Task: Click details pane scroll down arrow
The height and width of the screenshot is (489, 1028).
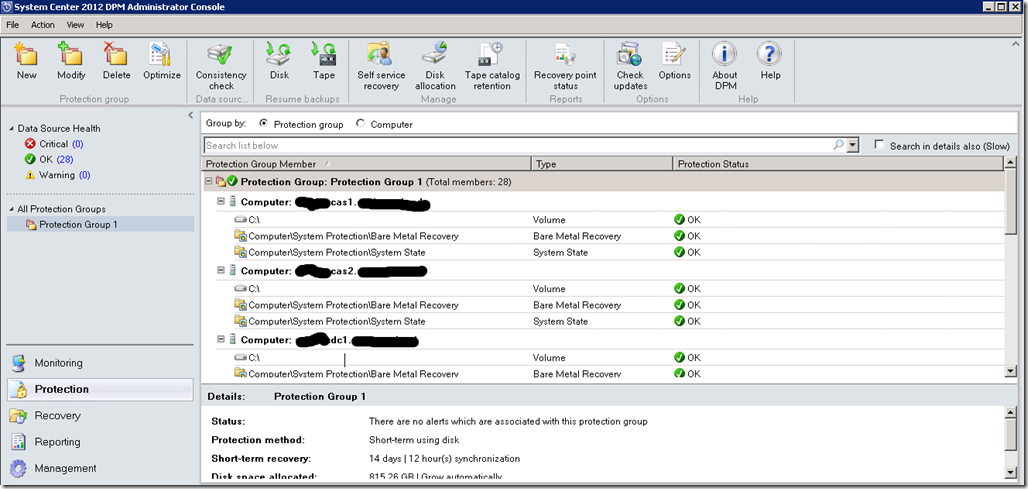Action: [x=1010, y=472]
